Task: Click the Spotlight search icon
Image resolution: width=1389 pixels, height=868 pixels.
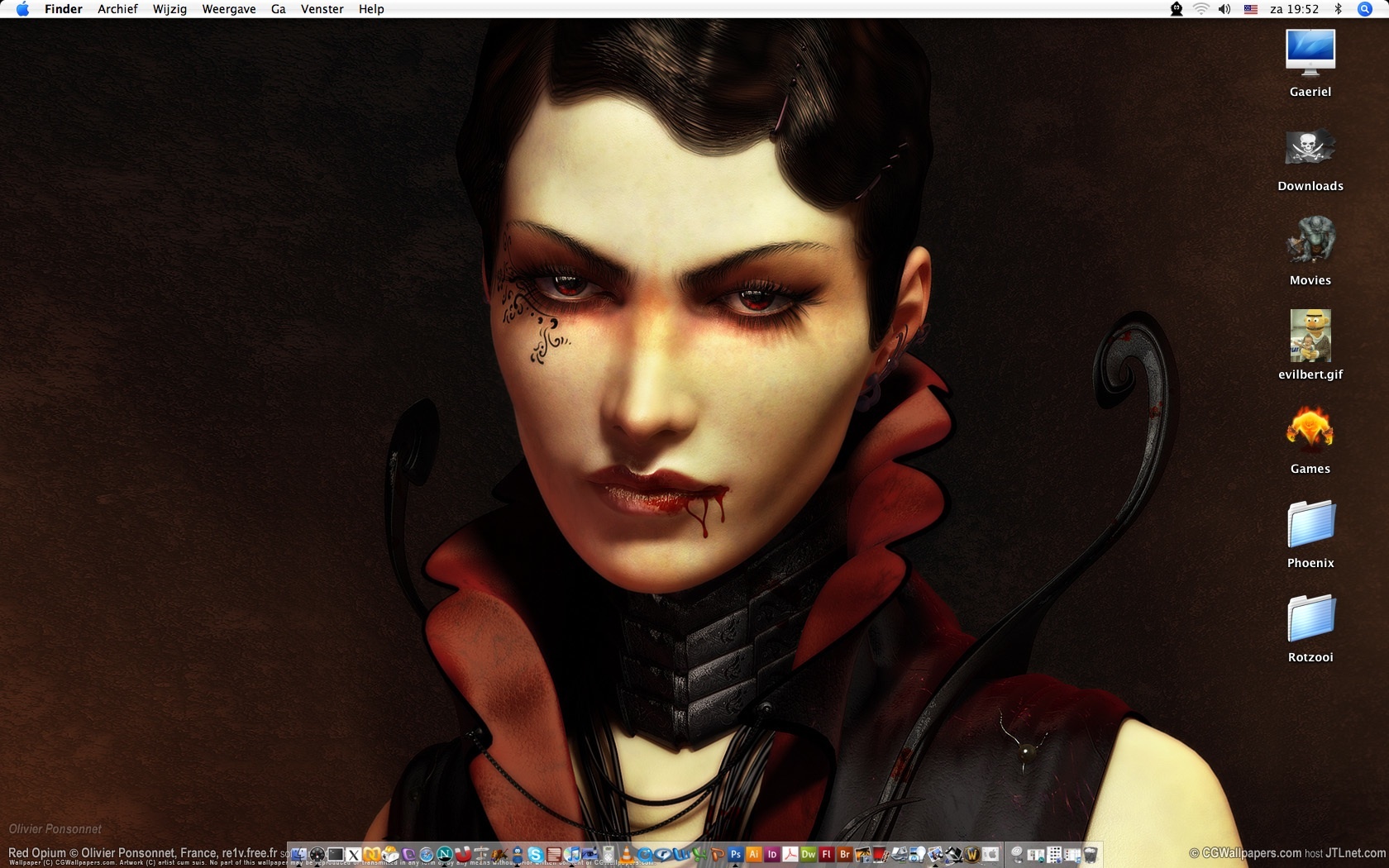Action: point(1365,9)
